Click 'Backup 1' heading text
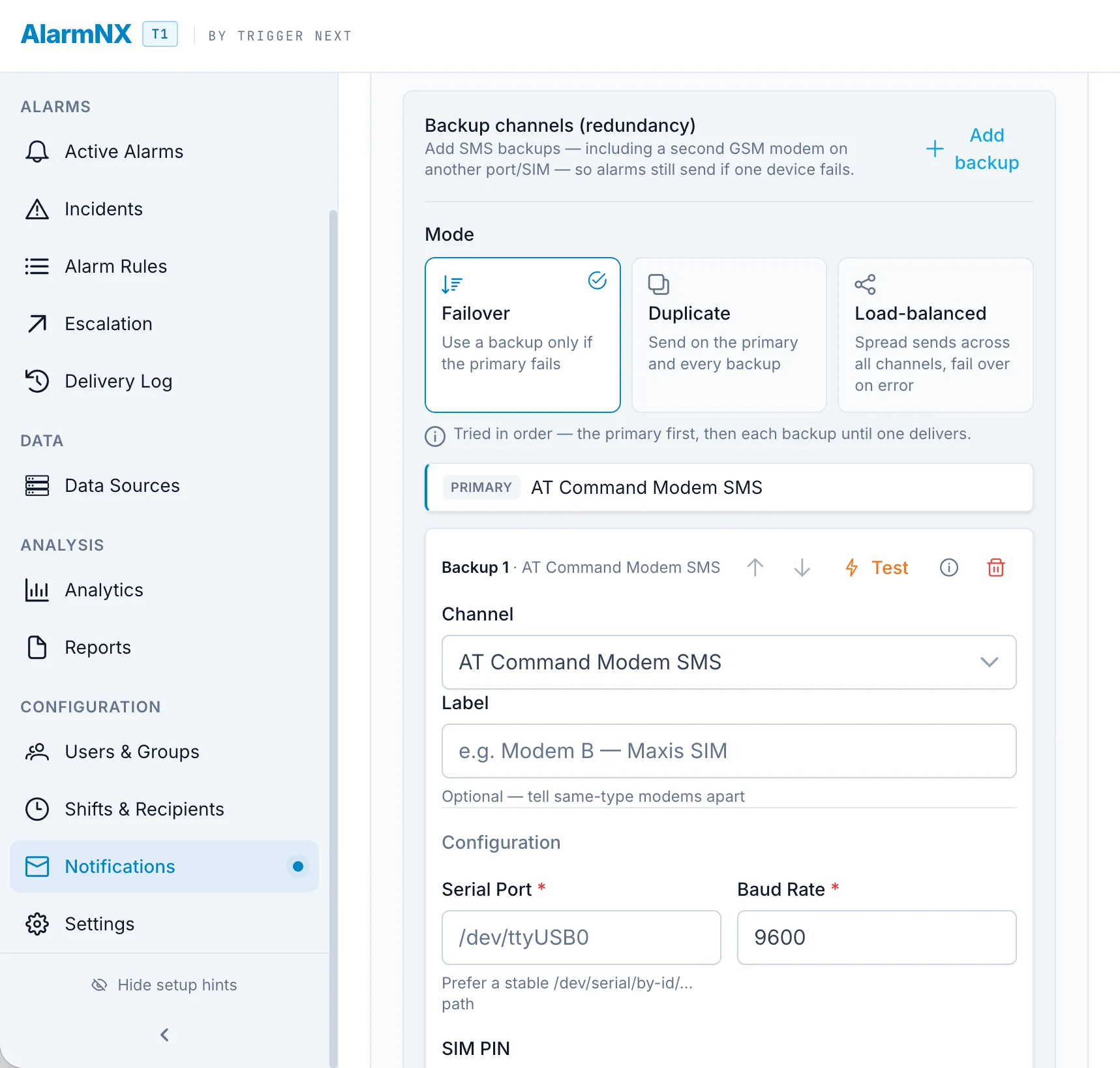This screenshot has width=1120, height=1068. 476,568
